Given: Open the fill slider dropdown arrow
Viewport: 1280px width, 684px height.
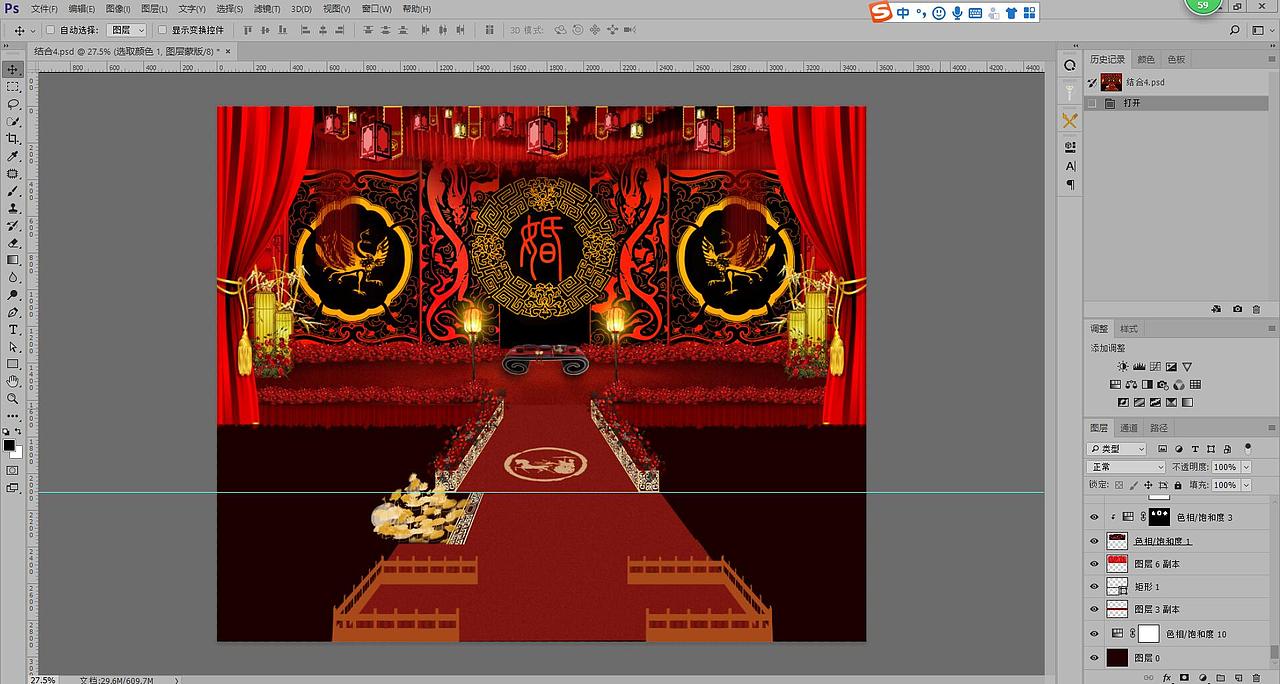Looking at the screenshot, I should coord(1246,485).
